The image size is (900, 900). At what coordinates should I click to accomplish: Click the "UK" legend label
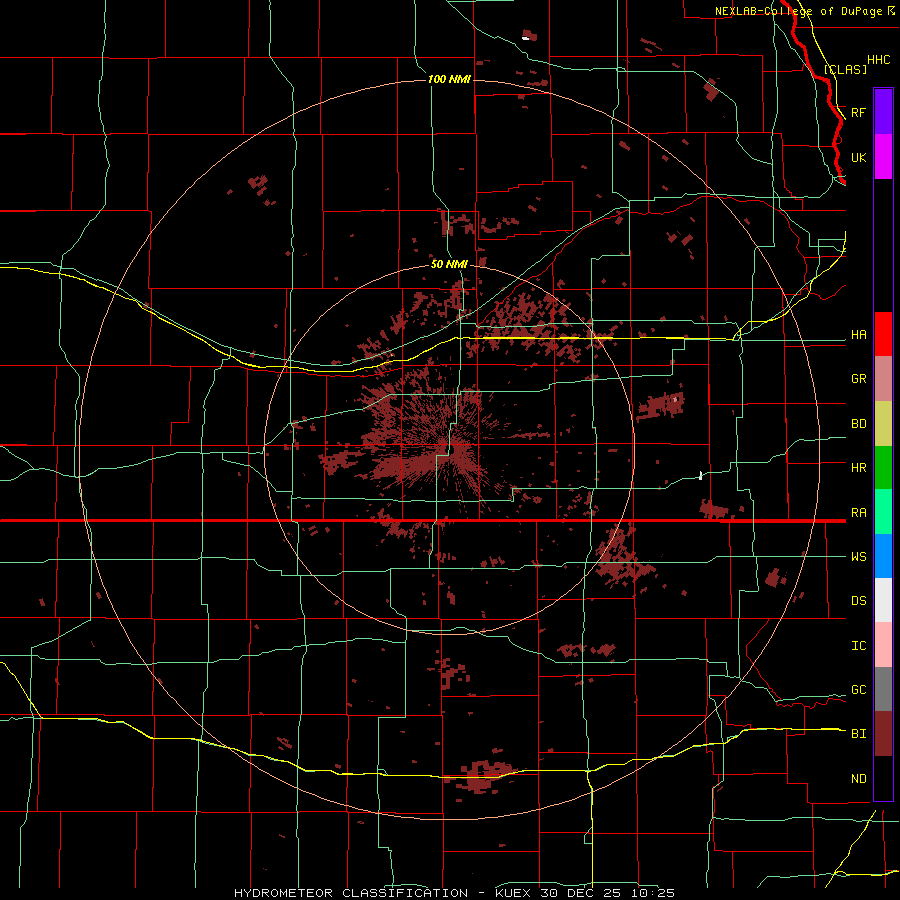[858, 157]
